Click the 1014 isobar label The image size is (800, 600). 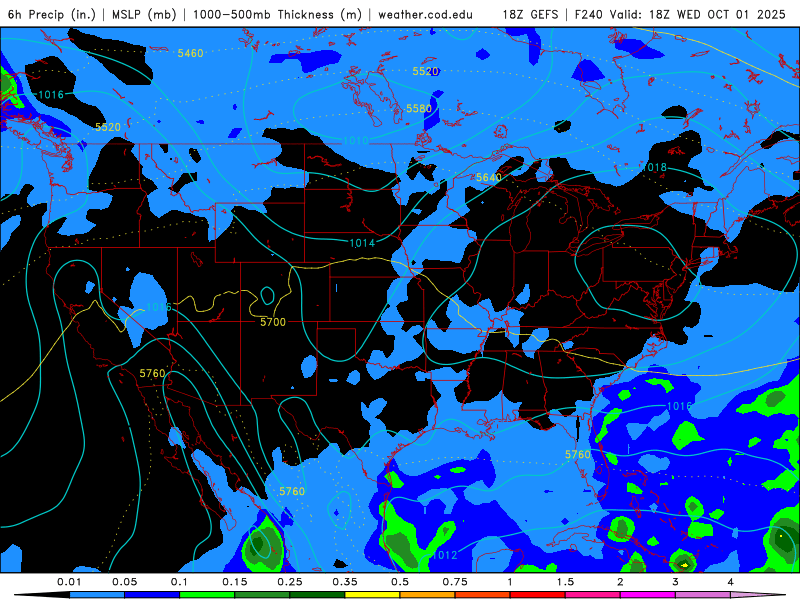[x=362, y=243]
